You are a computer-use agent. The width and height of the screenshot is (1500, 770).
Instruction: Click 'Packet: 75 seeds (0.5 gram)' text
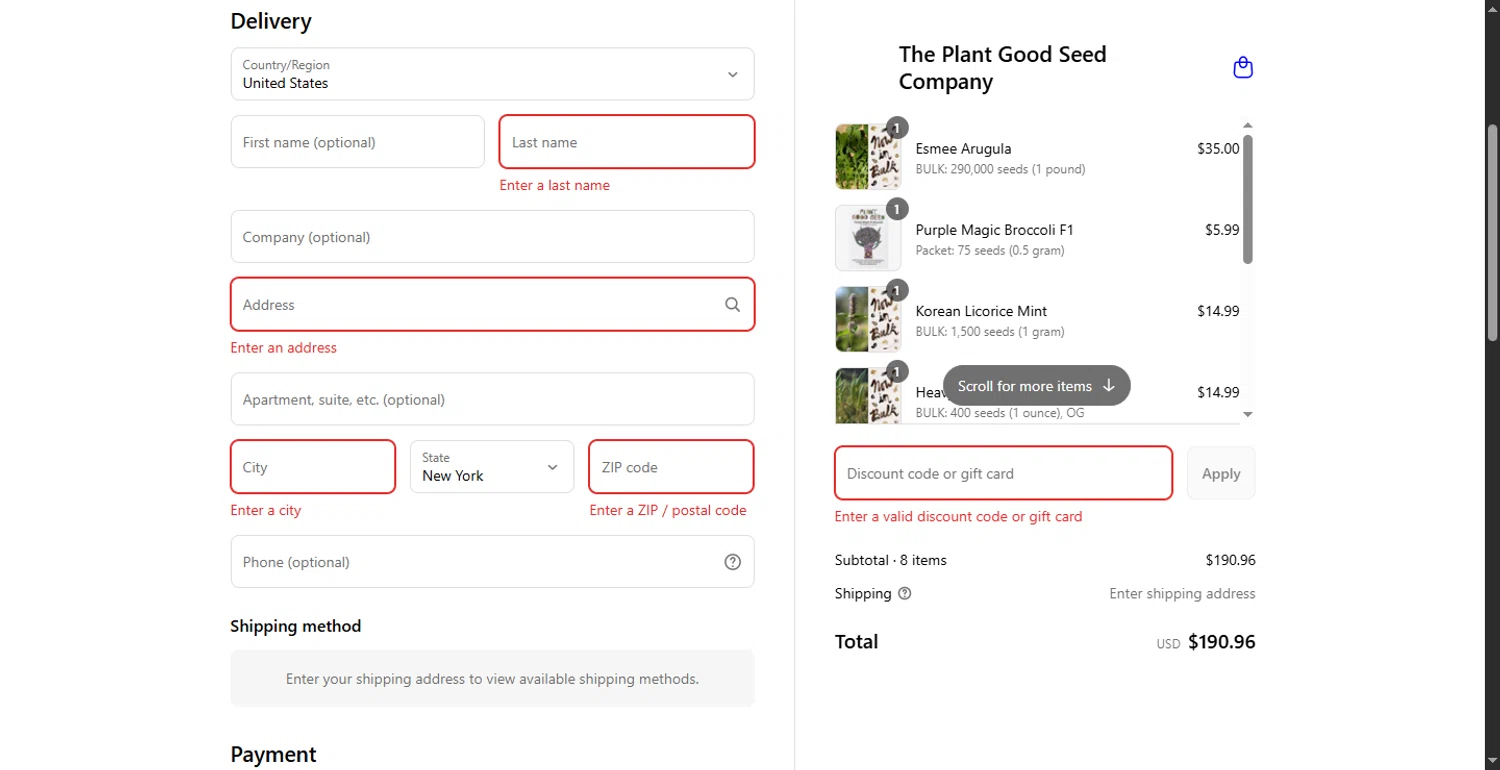pos(990,250)
